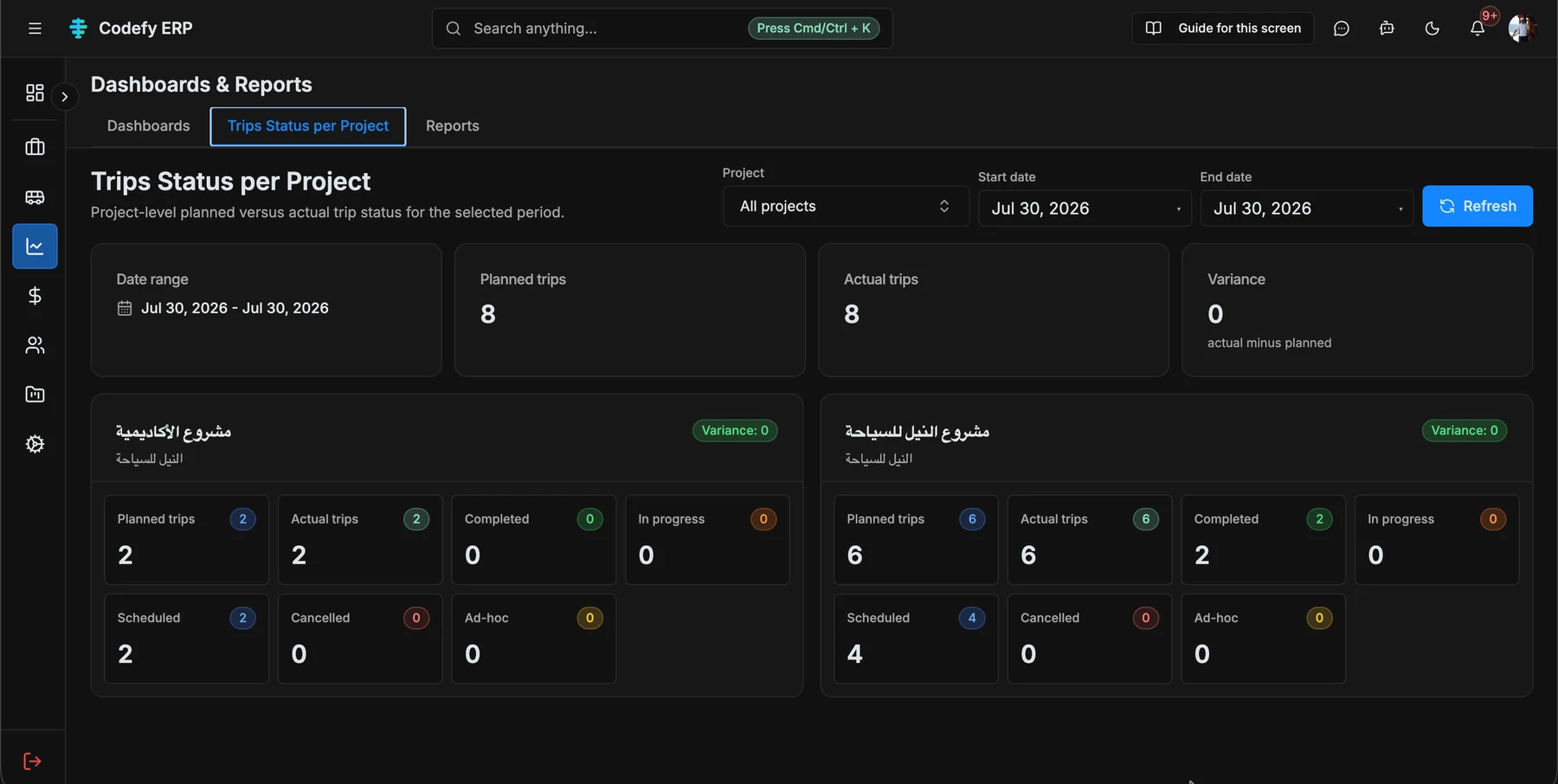The height and width of the screenshot is (784, 1558).
Task: Open the bus fleet sidebar icon
Action: pyautogui.click(x=35, y=197)
